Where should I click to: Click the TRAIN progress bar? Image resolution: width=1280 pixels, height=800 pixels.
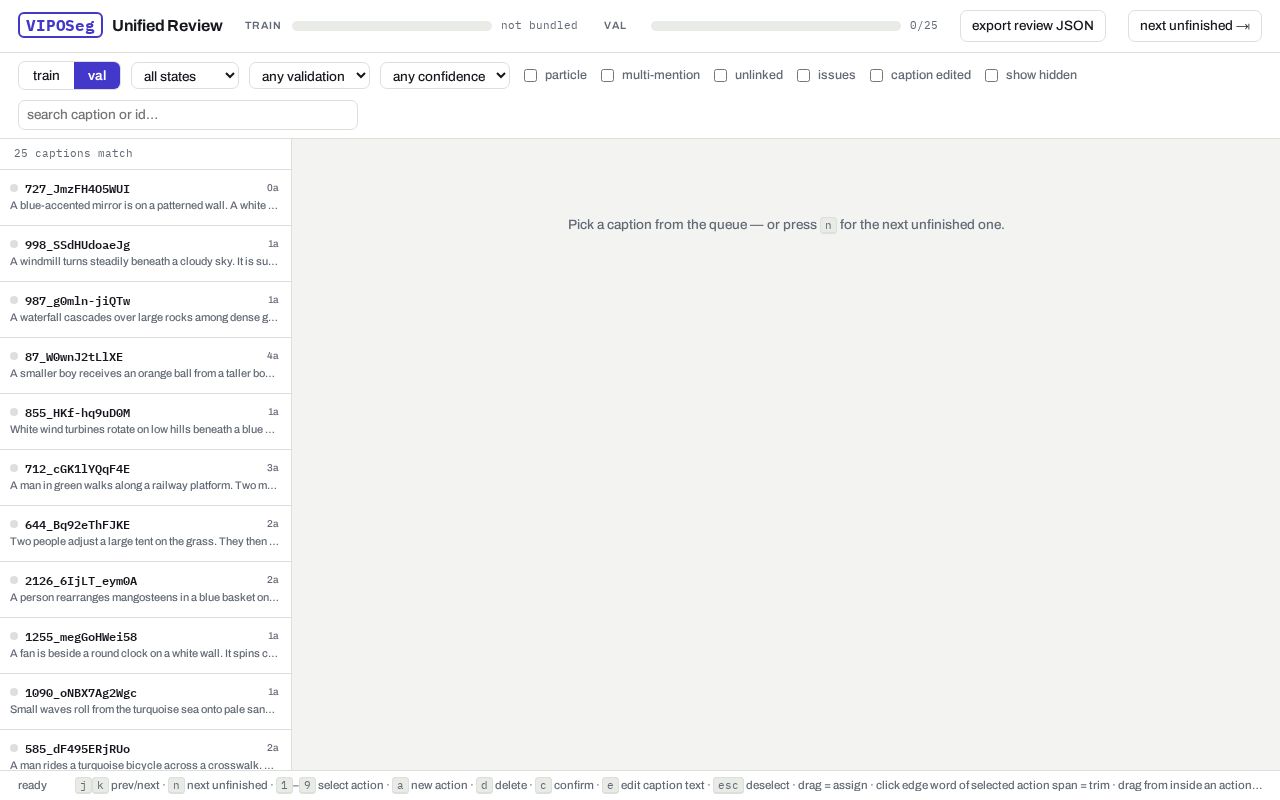click(392, 26)
